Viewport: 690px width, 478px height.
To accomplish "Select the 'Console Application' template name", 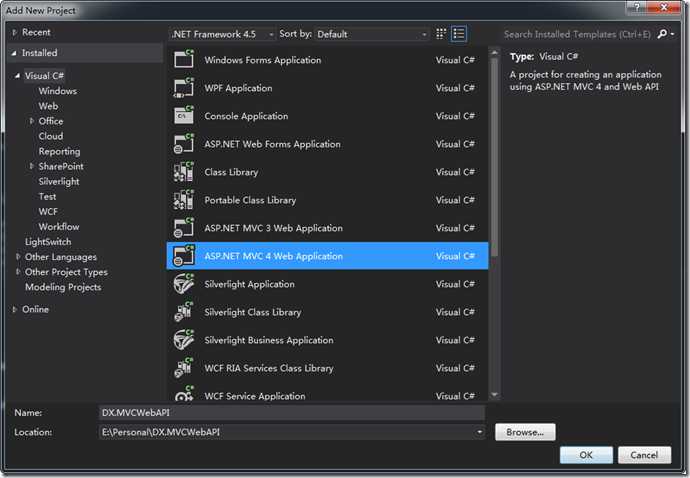I will click(246, 116).
